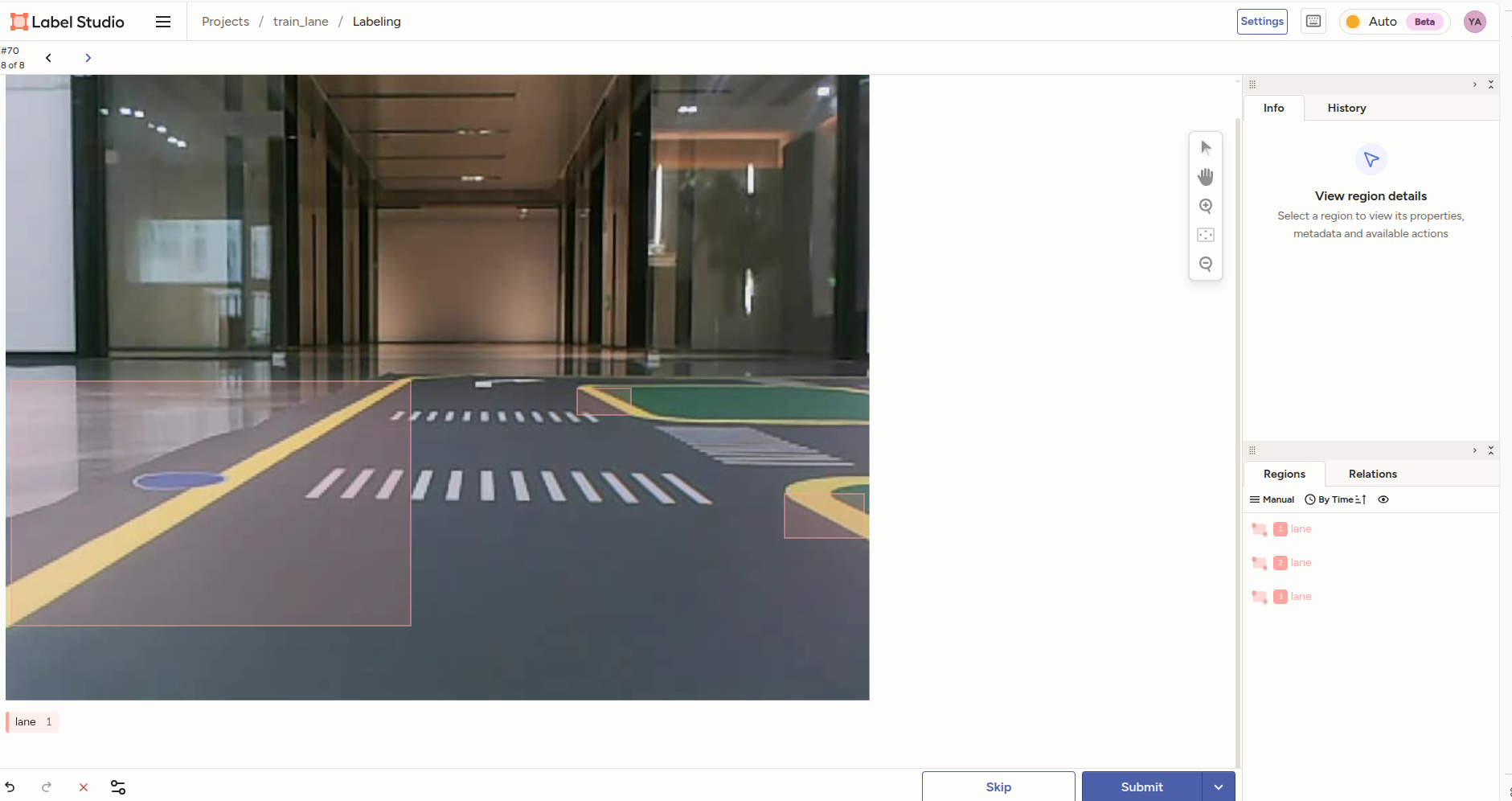Activate the pan hand tool
Screen dimensions: 1512x801
pos(1206,177)
